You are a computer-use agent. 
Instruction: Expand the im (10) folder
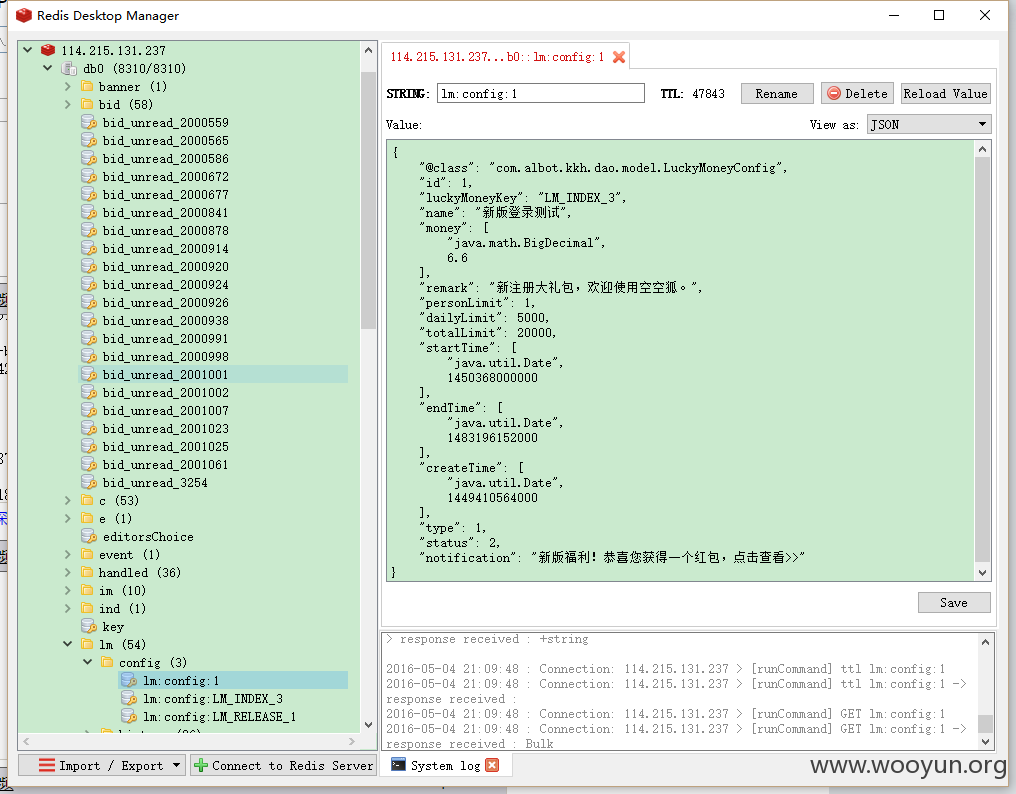pos(68,590)
